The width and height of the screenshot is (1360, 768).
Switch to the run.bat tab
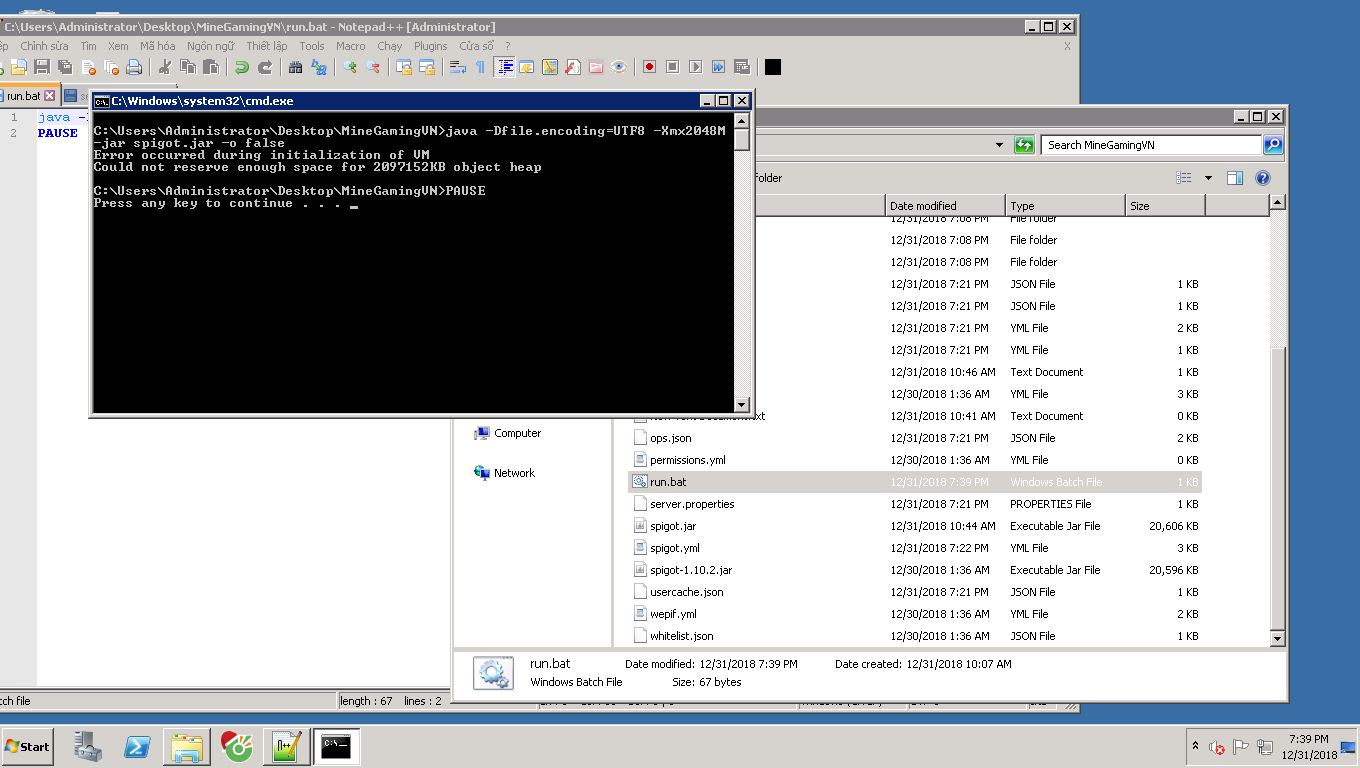click(24, 96)
